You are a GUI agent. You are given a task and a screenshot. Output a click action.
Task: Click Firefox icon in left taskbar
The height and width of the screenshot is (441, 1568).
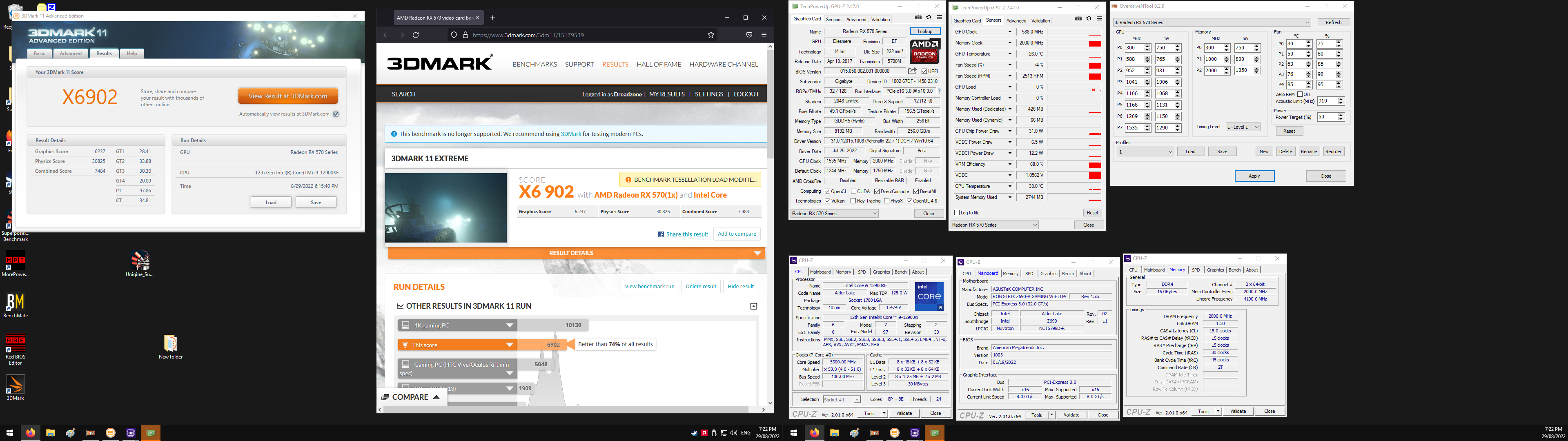31,432
